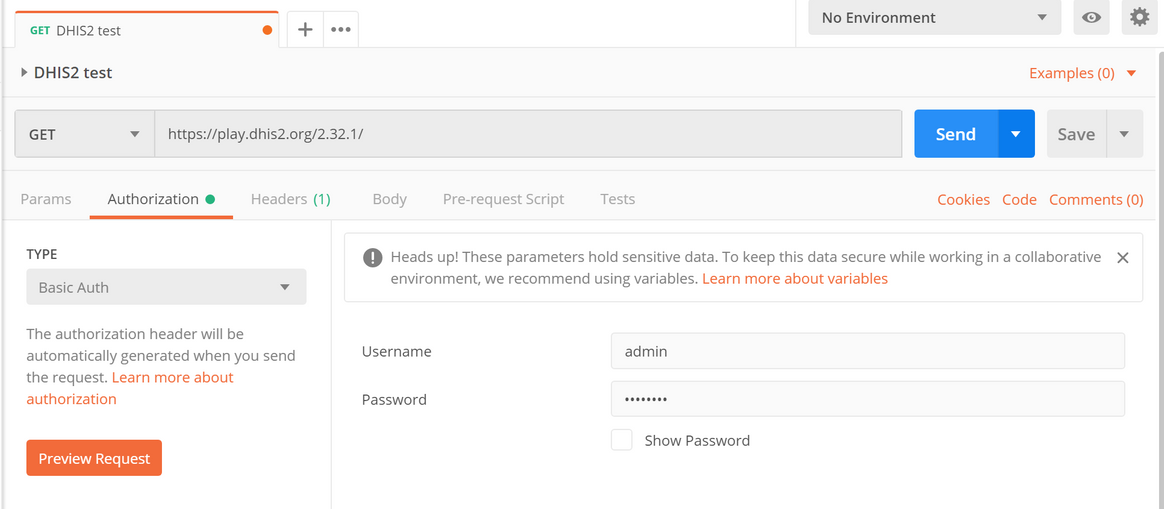Open the No Environment dropdown
The height and width of the screenshot is (509, 1164).
pyautogui.click(x=933, y=18)
